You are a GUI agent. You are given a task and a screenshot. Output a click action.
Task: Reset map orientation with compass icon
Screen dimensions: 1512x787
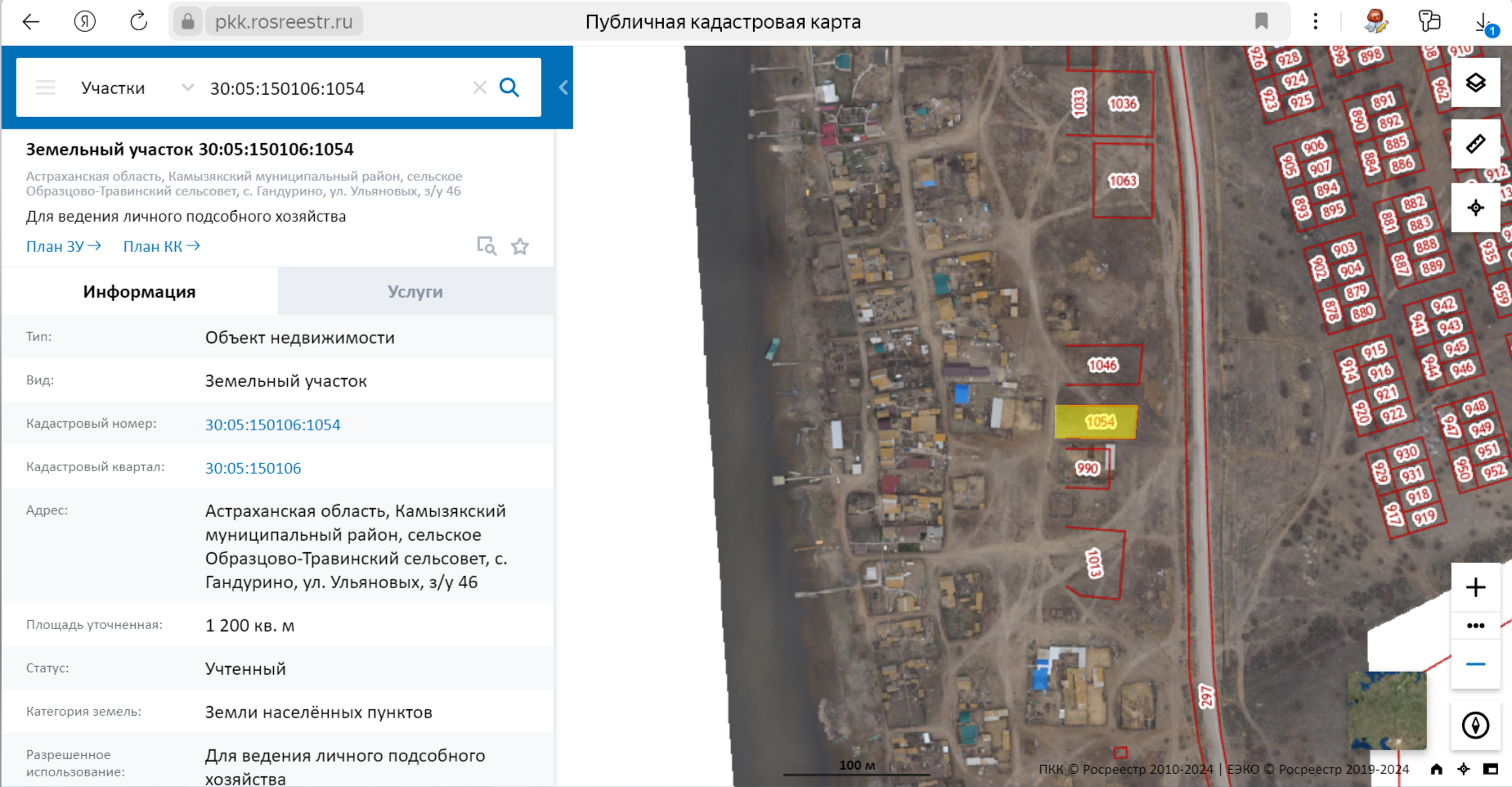(1475, 725)
